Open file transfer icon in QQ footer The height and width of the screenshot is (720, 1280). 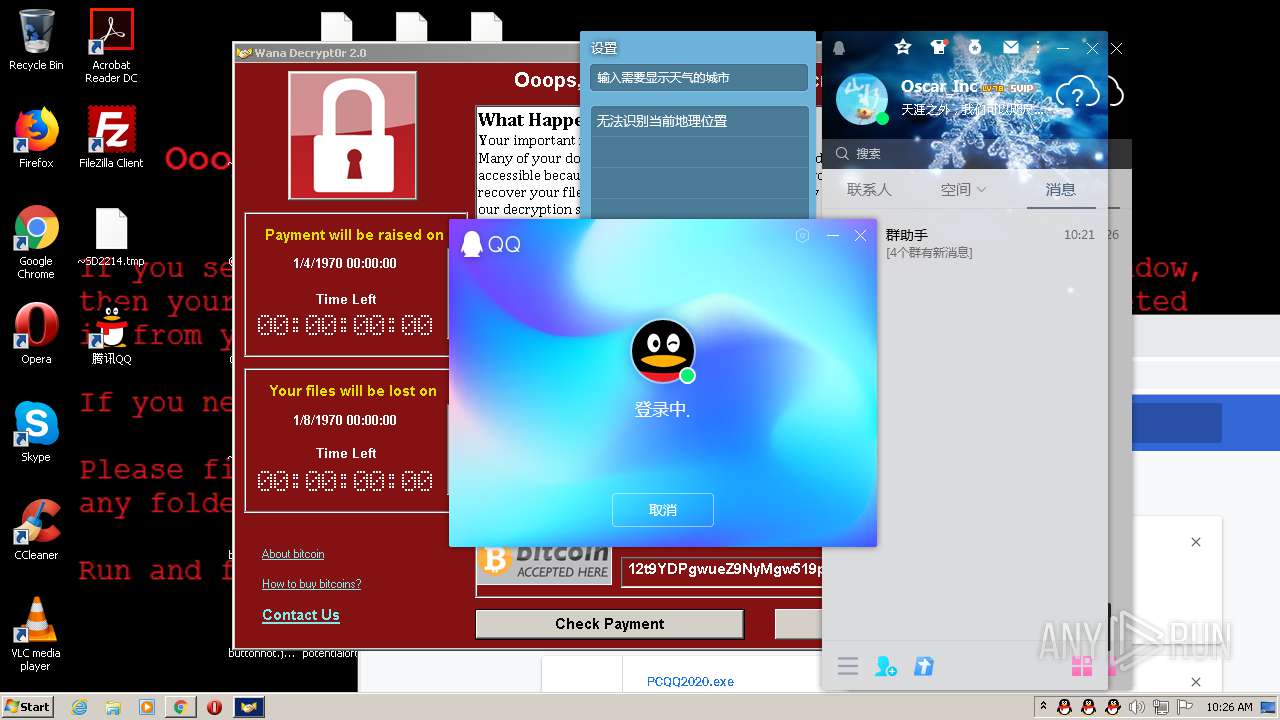(923, 666)
